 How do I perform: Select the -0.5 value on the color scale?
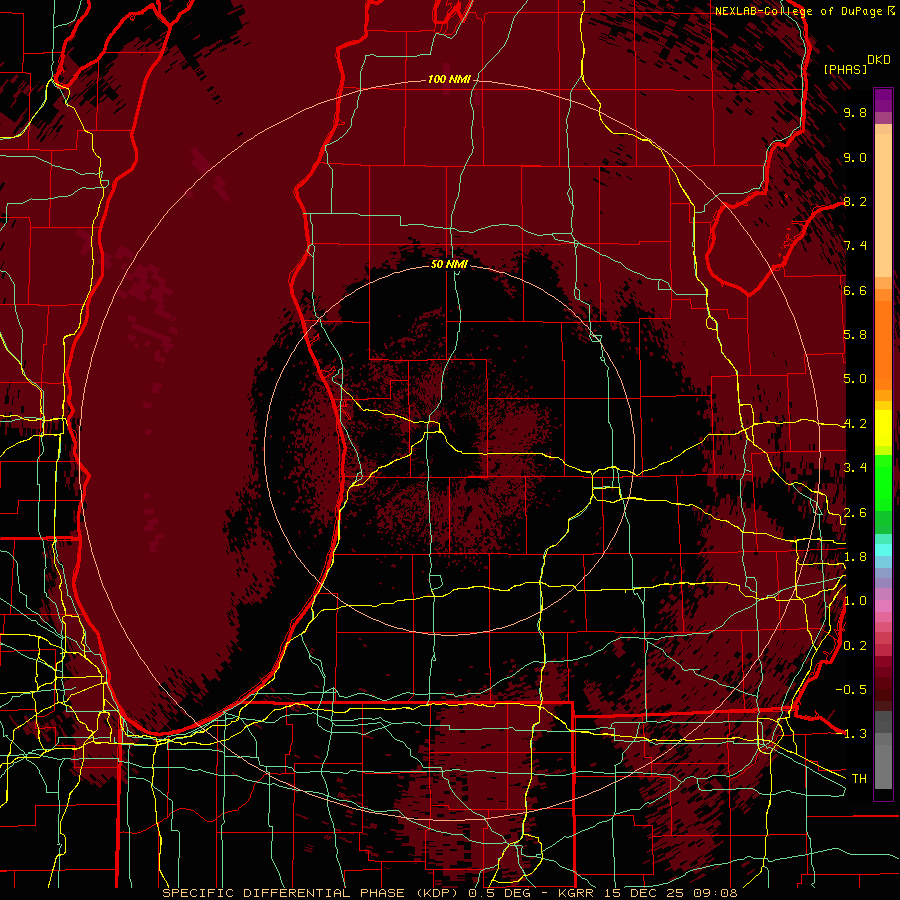pos(851,690)
